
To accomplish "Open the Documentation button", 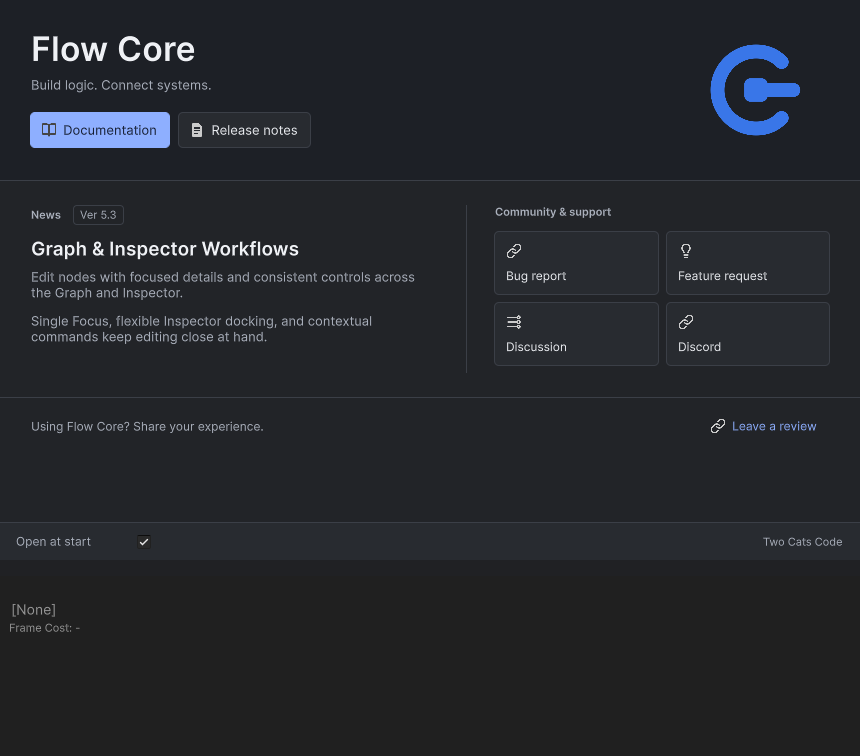I will coord(100,130).
